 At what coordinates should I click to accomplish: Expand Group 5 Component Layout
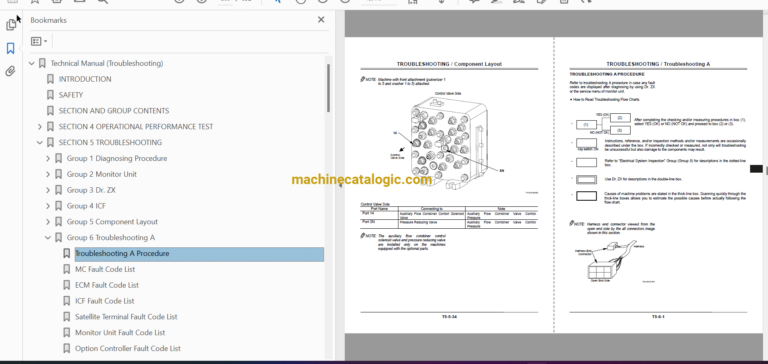[48, 221]
